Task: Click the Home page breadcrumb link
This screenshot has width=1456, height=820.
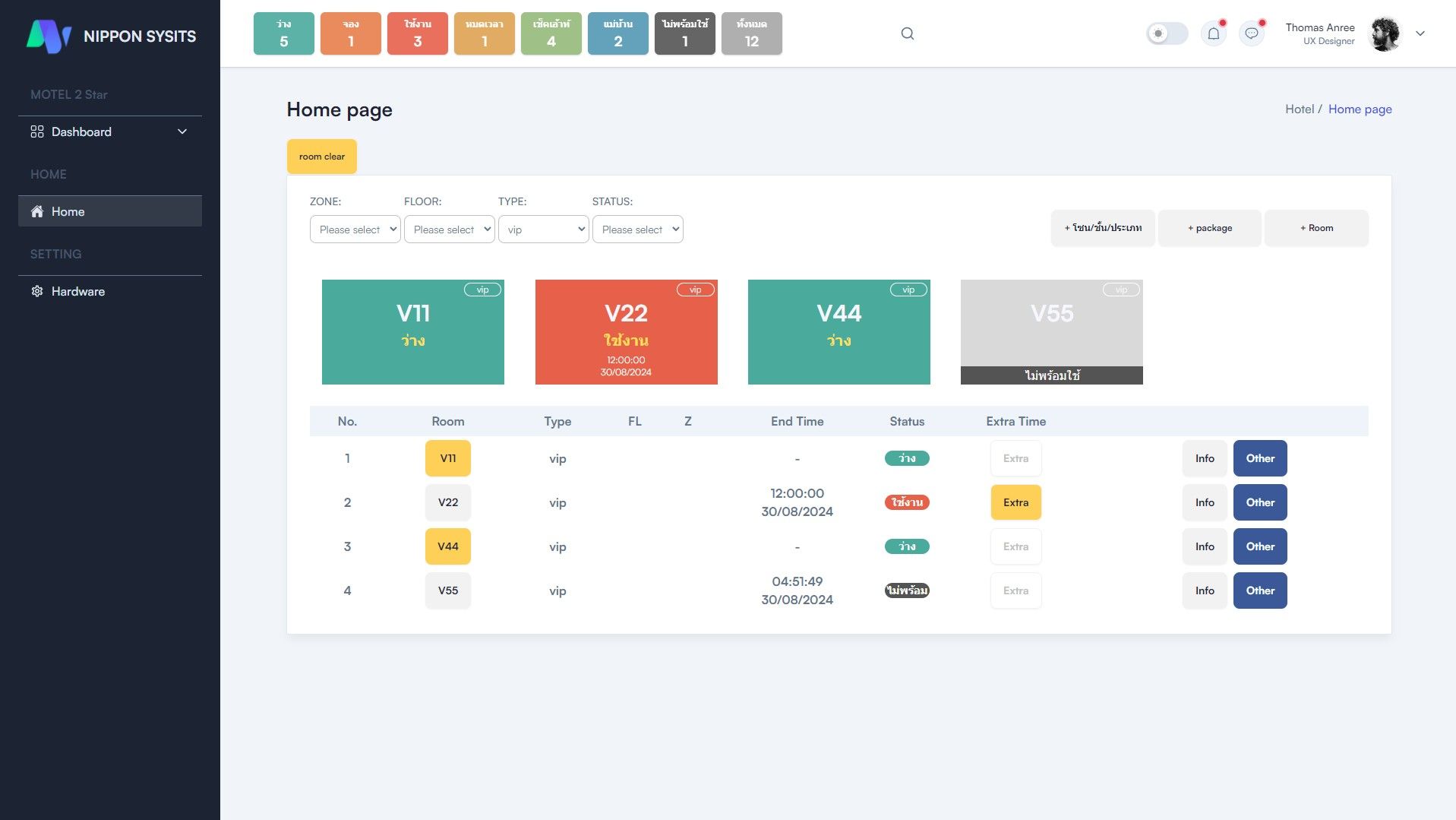Action: [x=1360, y=109]
